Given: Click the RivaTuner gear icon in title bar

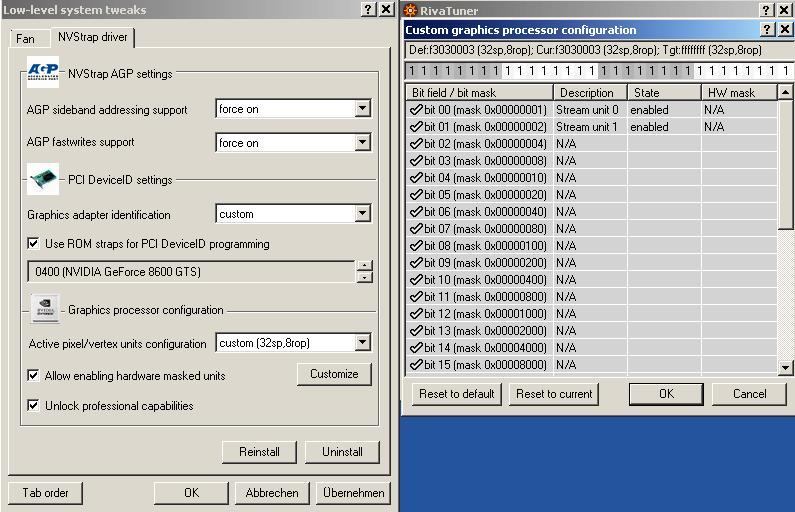Looking at the screenshot, I should pyautogui.click(x=410, y=10).
